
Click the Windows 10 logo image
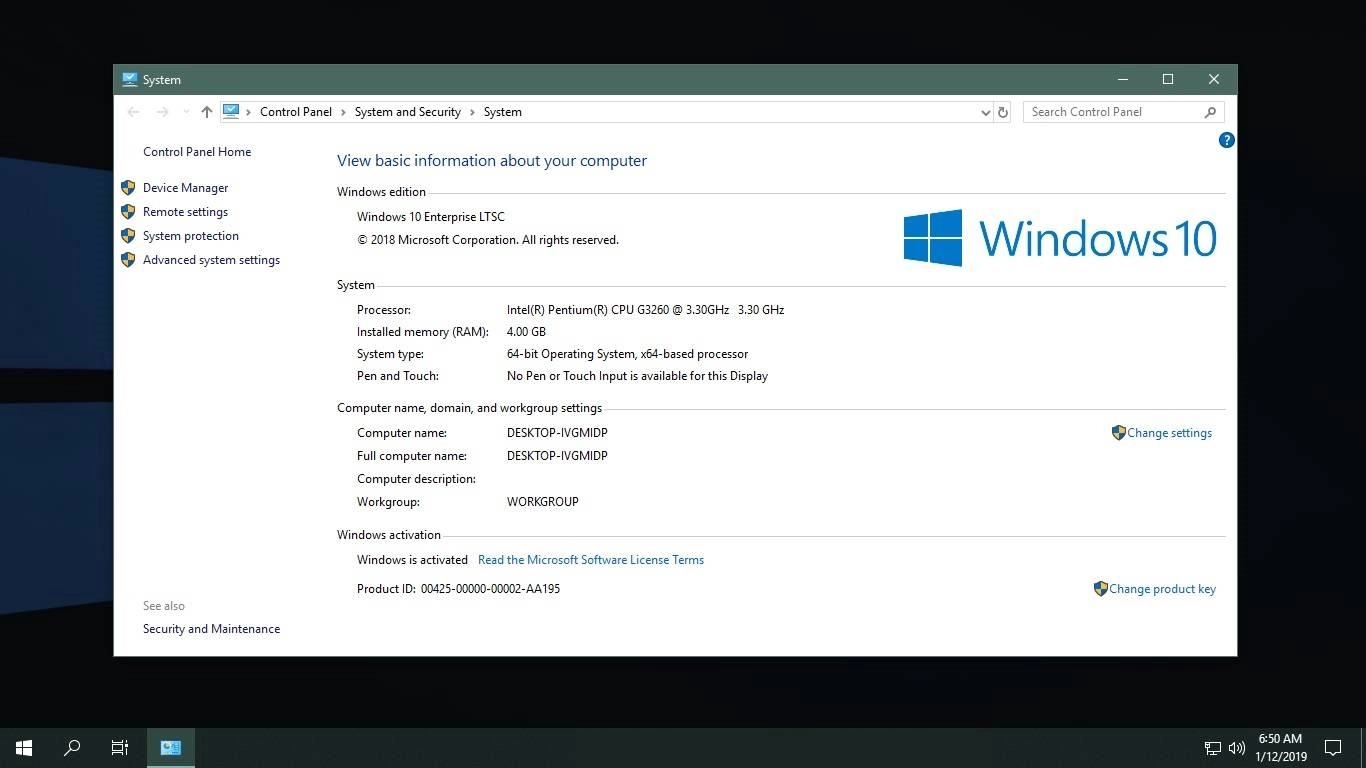pyautogui.click(x=1060, y=238)
